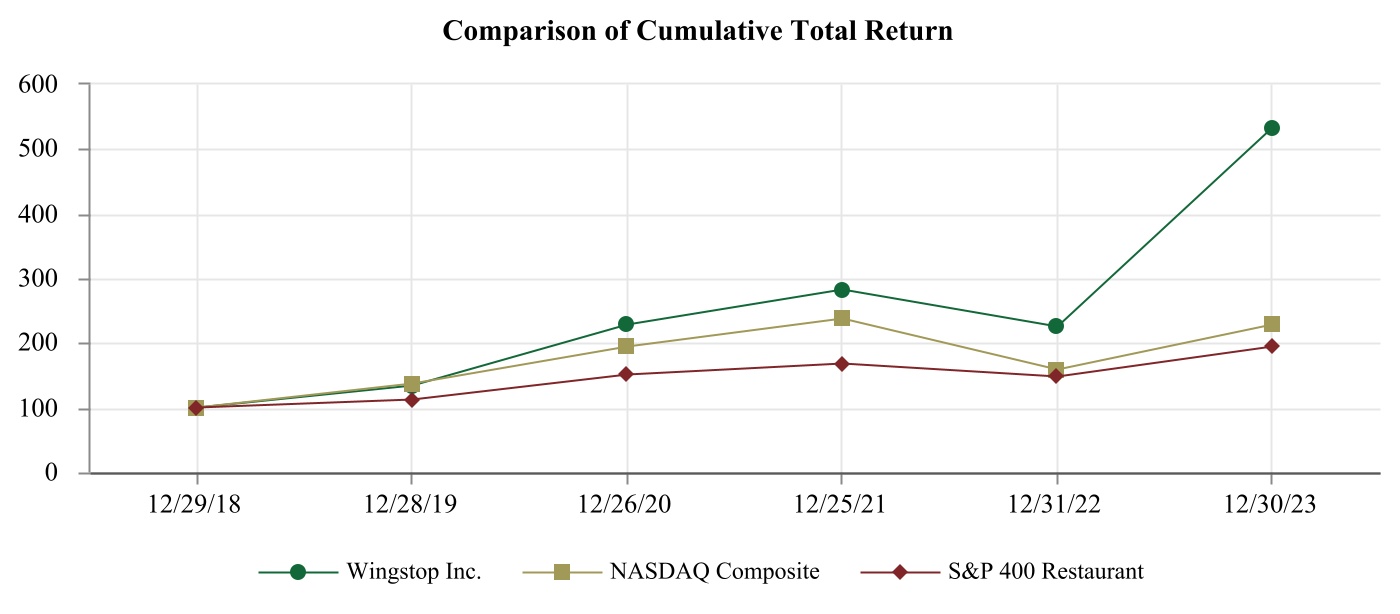Click the chart title Comparison of Cumulative Total Return
The image size is (1400, 614).
[x=697, y=31]
